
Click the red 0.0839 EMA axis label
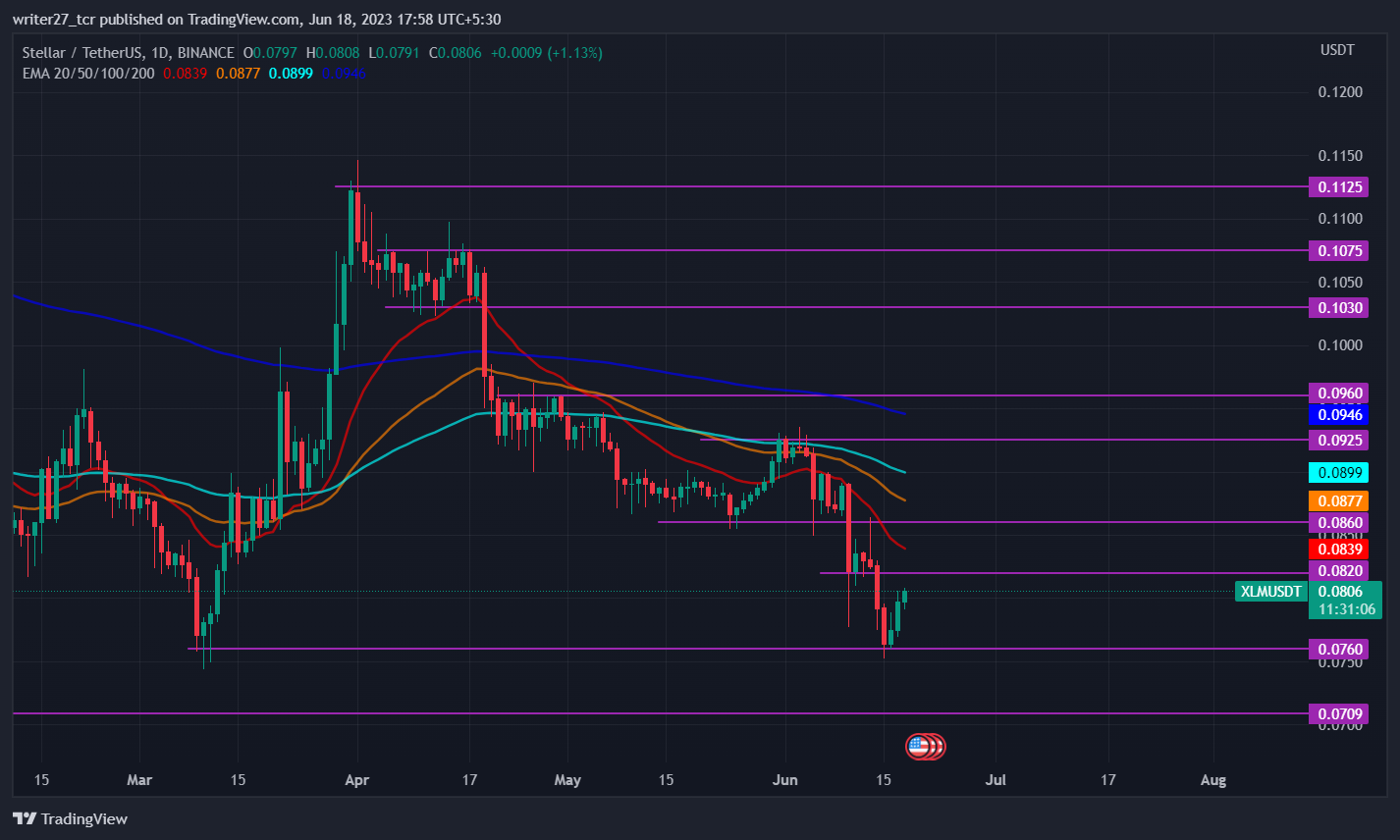(x=1338, y=549)
